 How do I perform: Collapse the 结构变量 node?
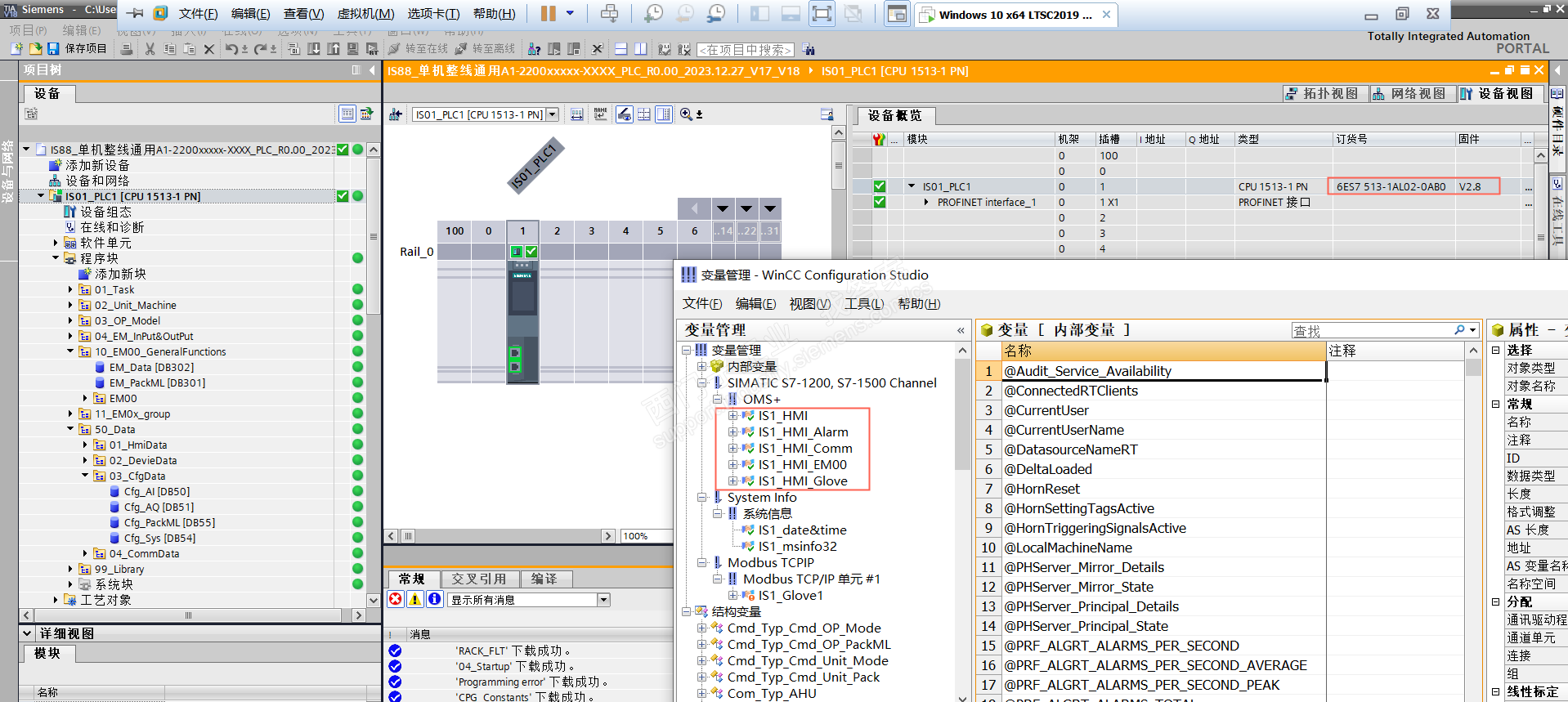click(687, 611)
